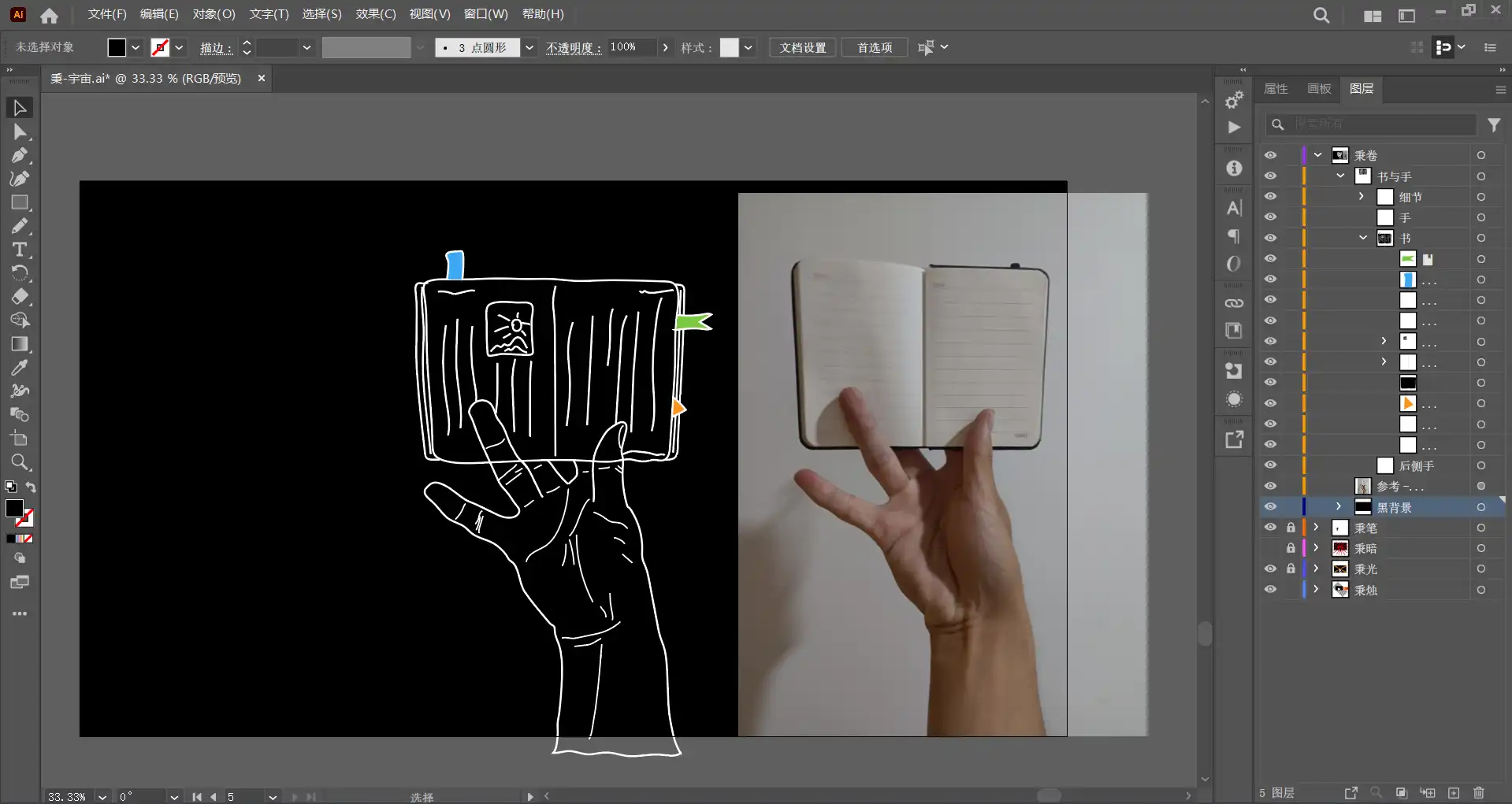This screenshot has height=804, width=1512.
Task: Select the Rotate tool
Action: pos(20,273)
